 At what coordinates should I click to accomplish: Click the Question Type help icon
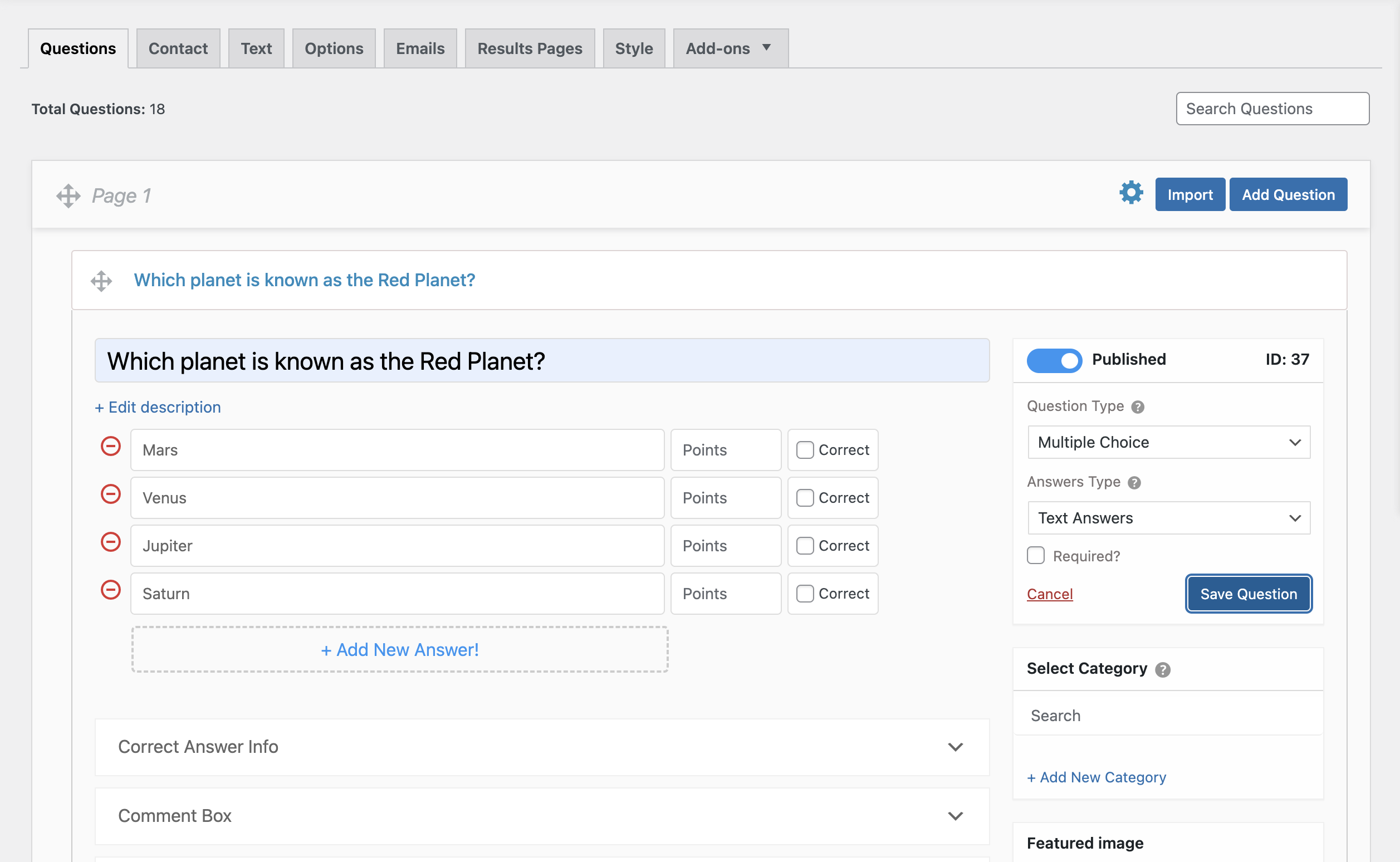pos(1138,407)
